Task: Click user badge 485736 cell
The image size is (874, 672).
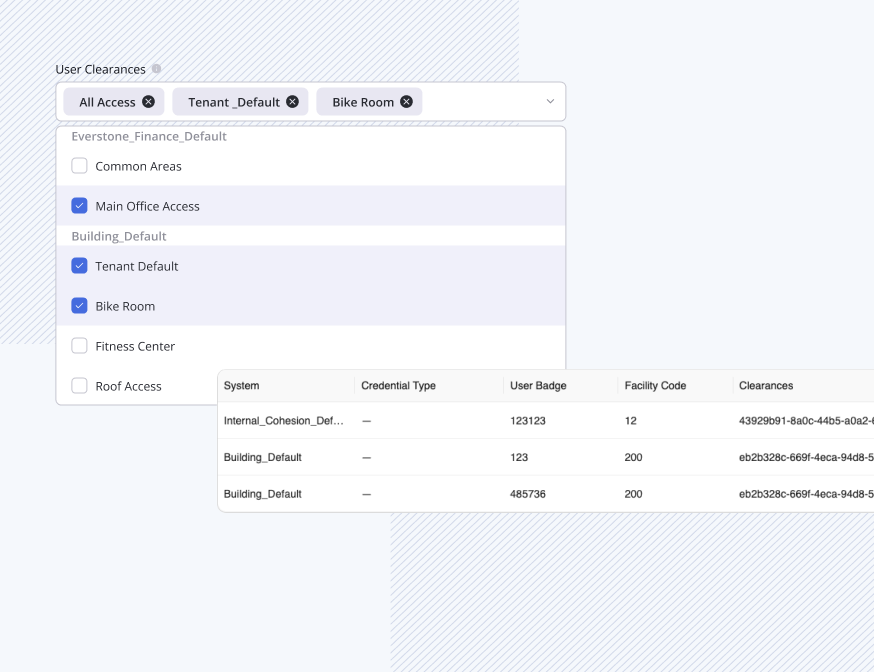Action: (528, 494)
